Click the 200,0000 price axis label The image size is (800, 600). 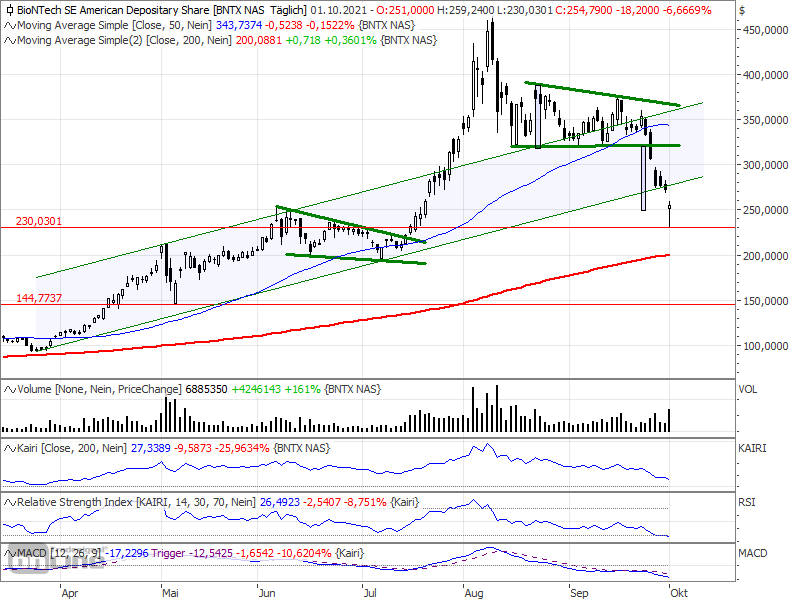coord(765,256)
